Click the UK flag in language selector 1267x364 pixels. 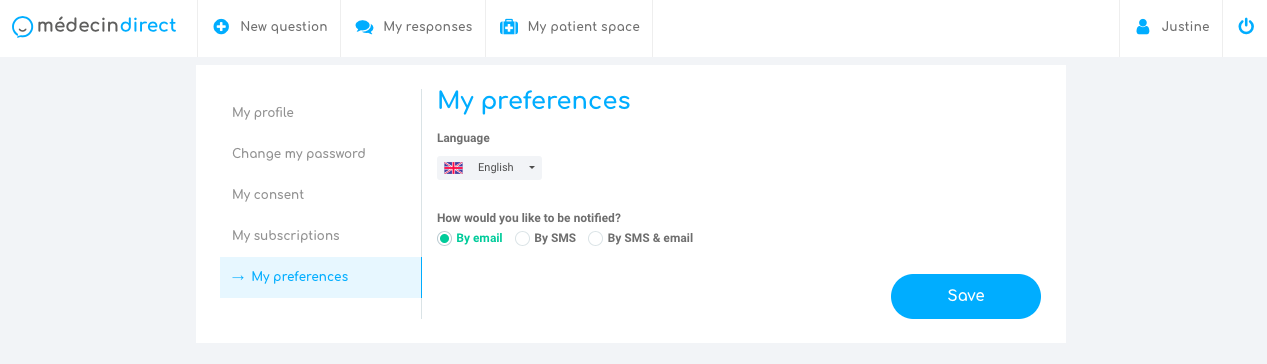click(453, 168)
